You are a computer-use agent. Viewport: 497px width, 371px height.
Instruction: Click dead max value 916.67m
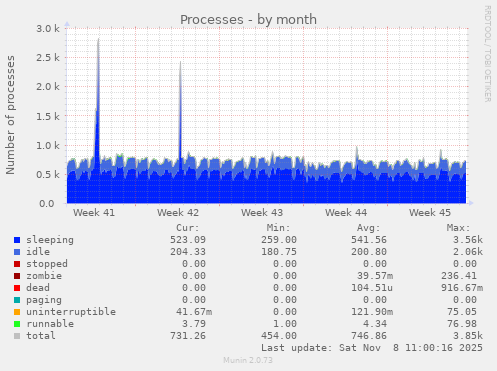(462, 288)
